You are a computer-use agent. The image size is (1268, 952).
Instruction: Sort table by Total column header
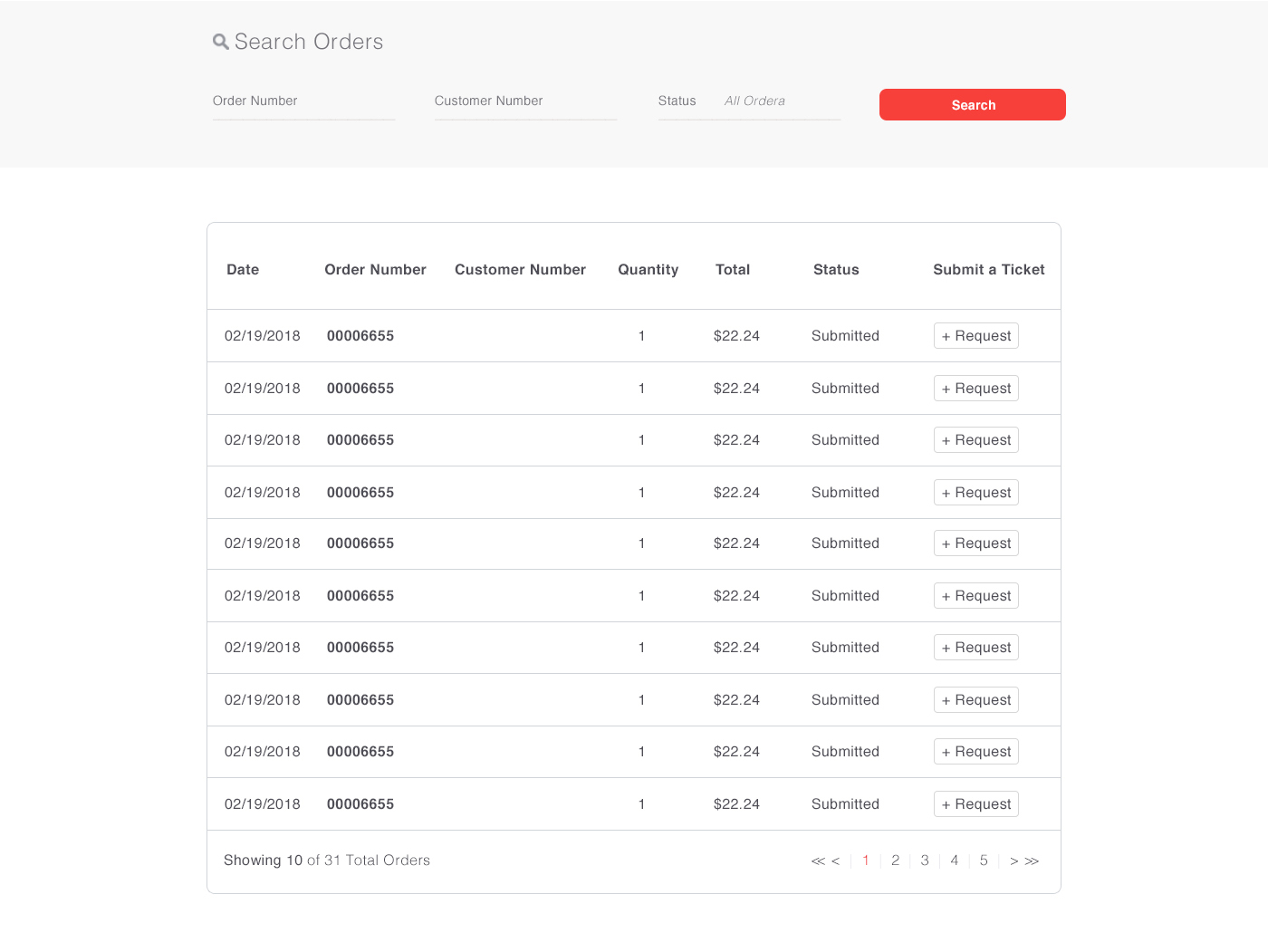pos(733,270)
